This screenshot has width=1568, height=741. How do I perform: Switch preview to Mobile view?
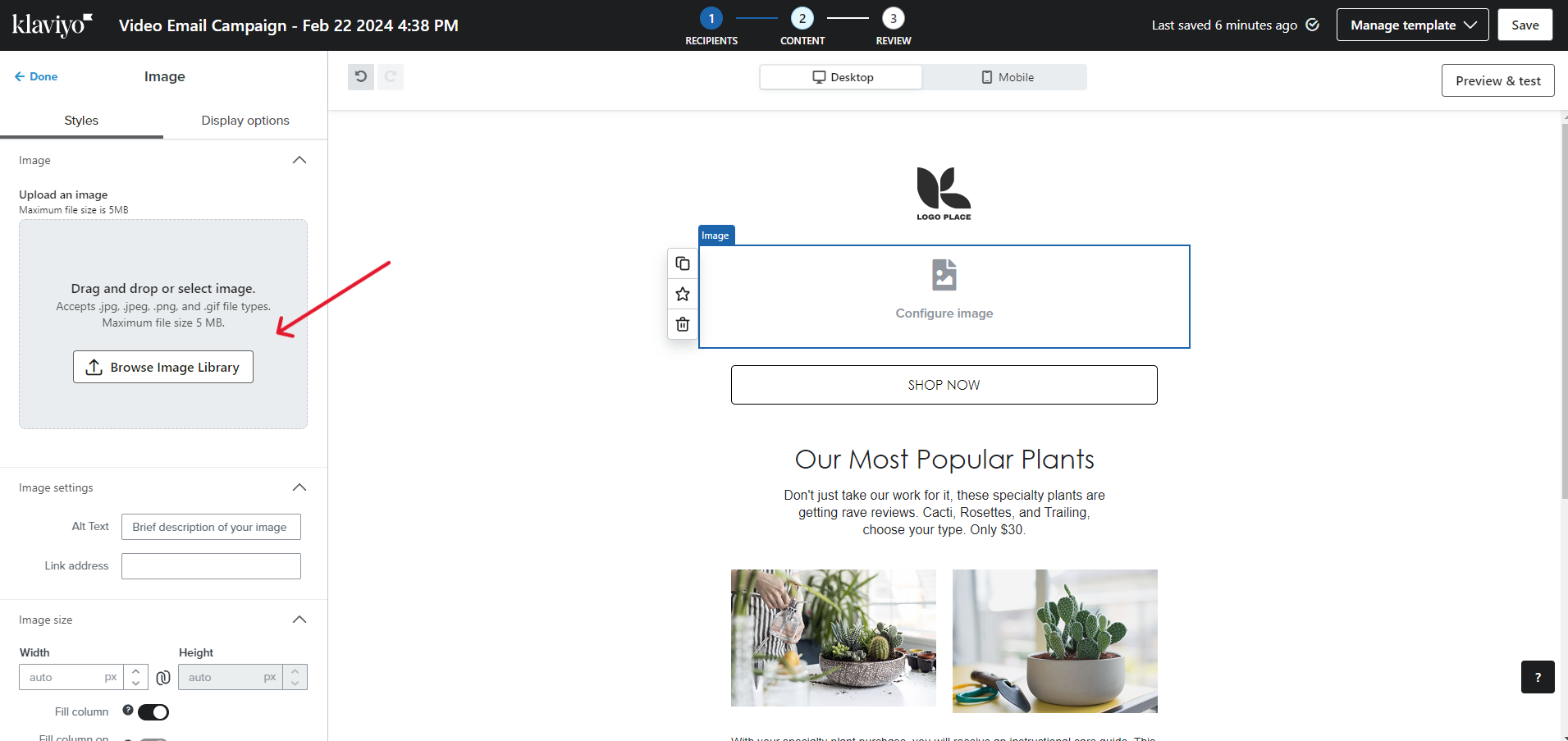click(x=1007, y=77)
